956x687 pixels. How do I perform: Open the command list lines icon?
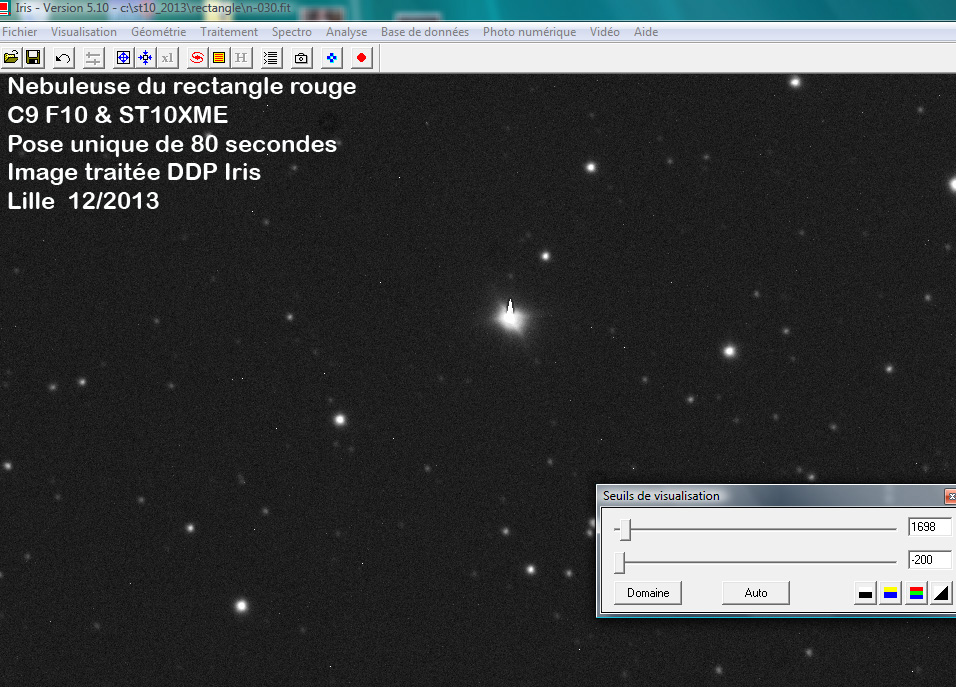click(271, 58)
